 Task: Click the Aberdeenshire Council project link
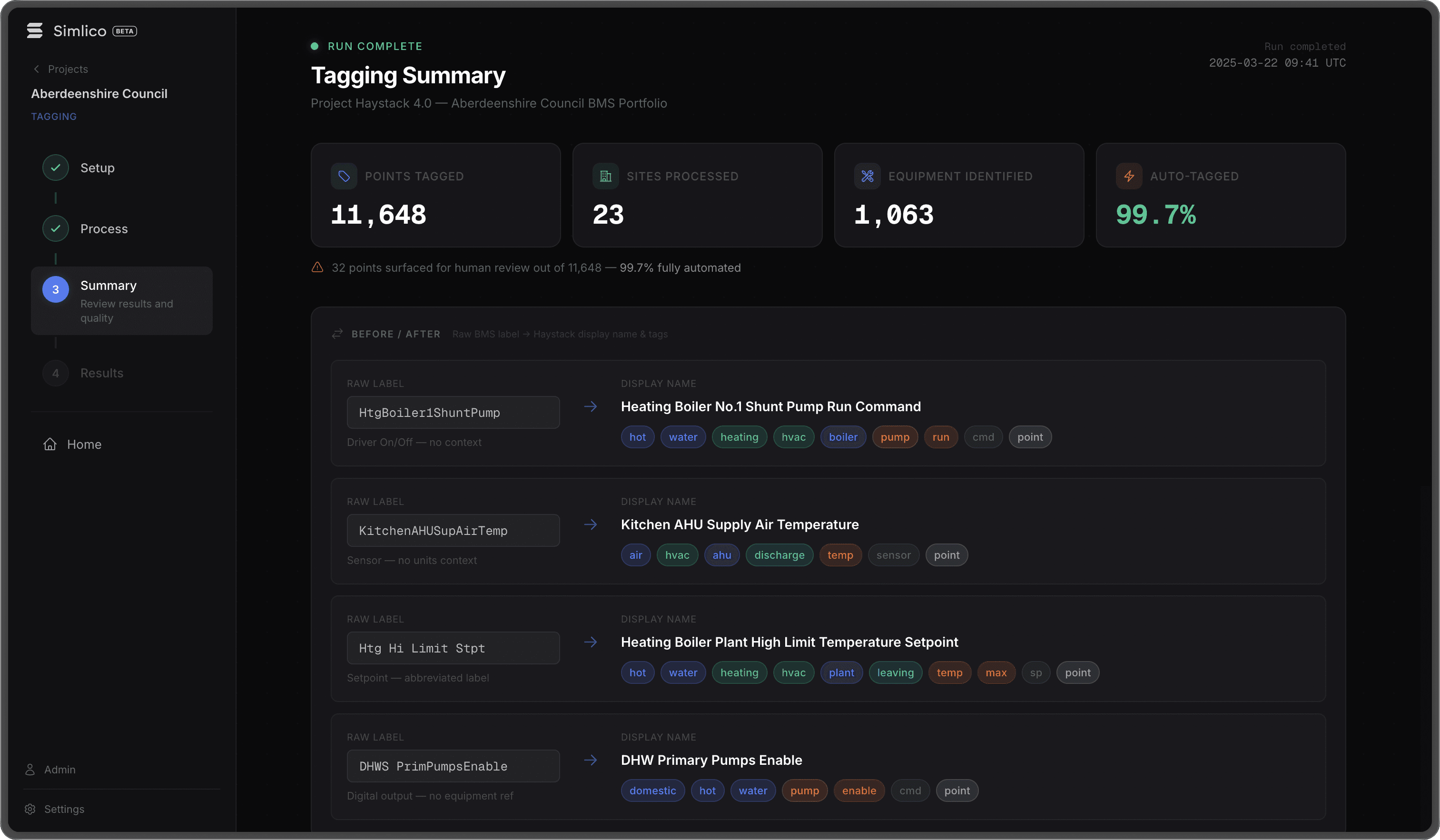click(x=99, y=93)
